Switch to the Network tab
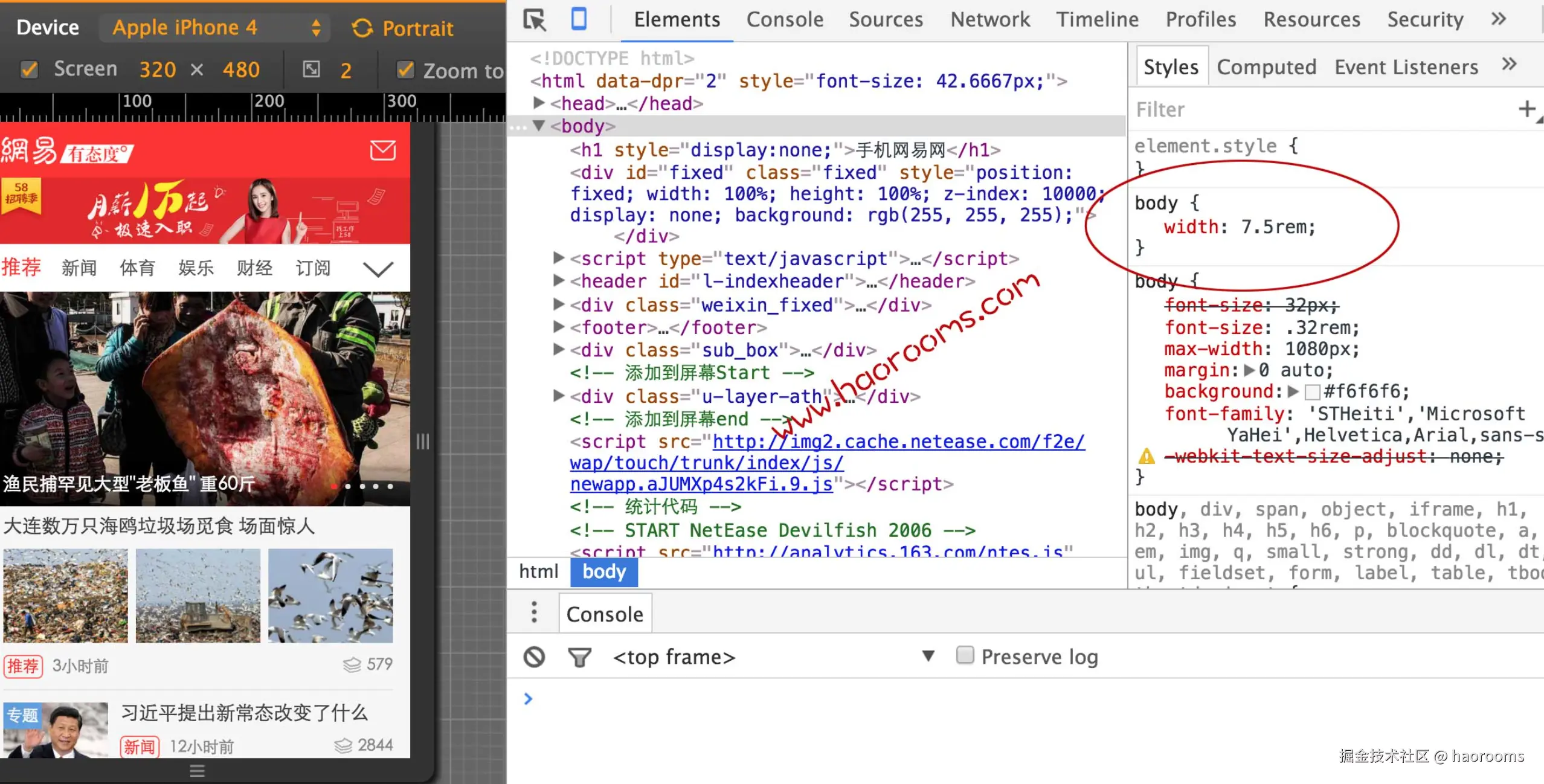This screenshot has height=784, width=1544. (989, 20)
